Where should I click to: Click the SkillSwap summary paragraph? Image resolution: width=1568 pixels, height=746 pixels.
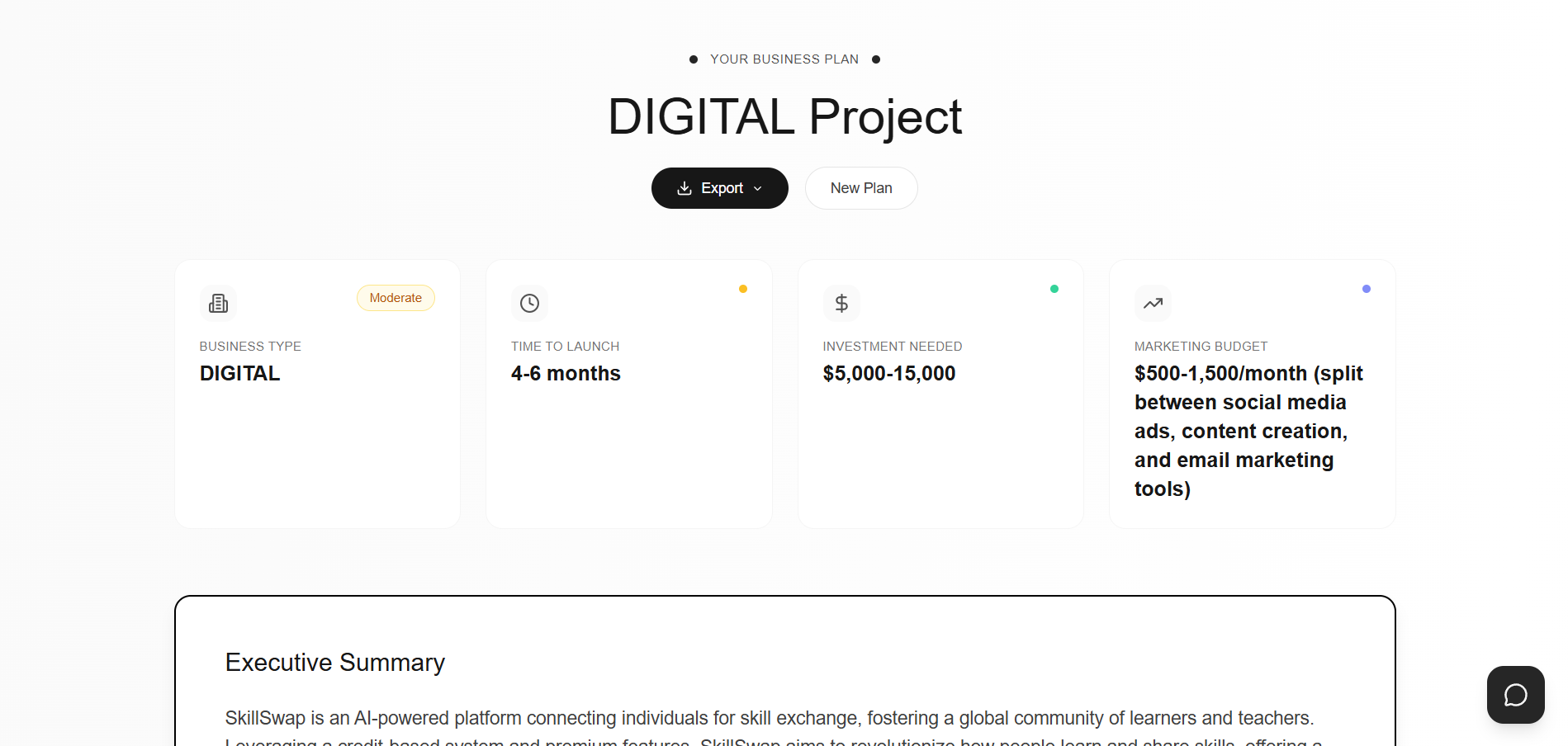pyautogui.click(x=768, y=719)
